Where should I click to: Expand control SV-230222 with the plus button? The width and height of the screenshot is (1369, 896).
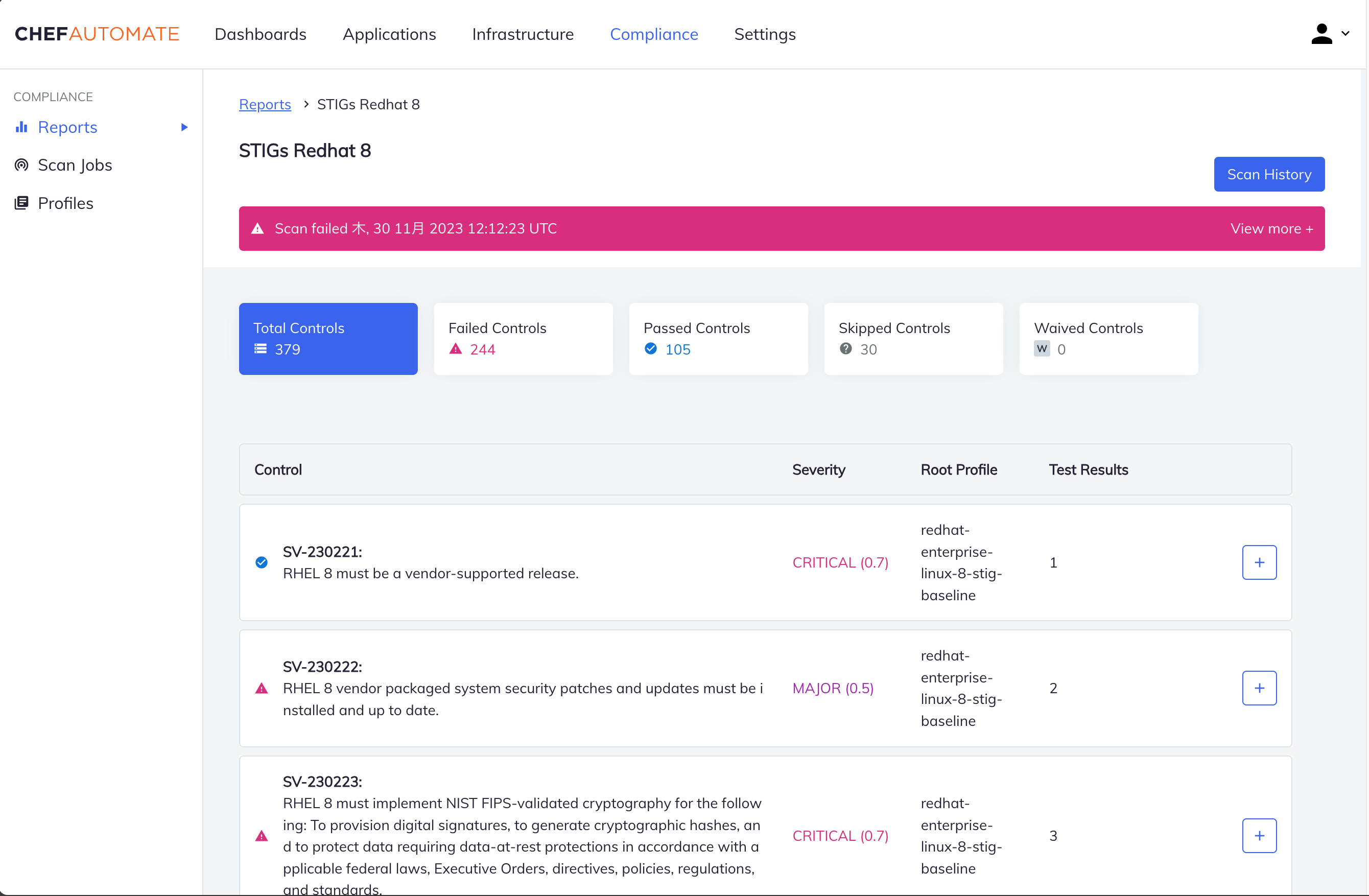pyautogui.click(x=1259, y=689)
